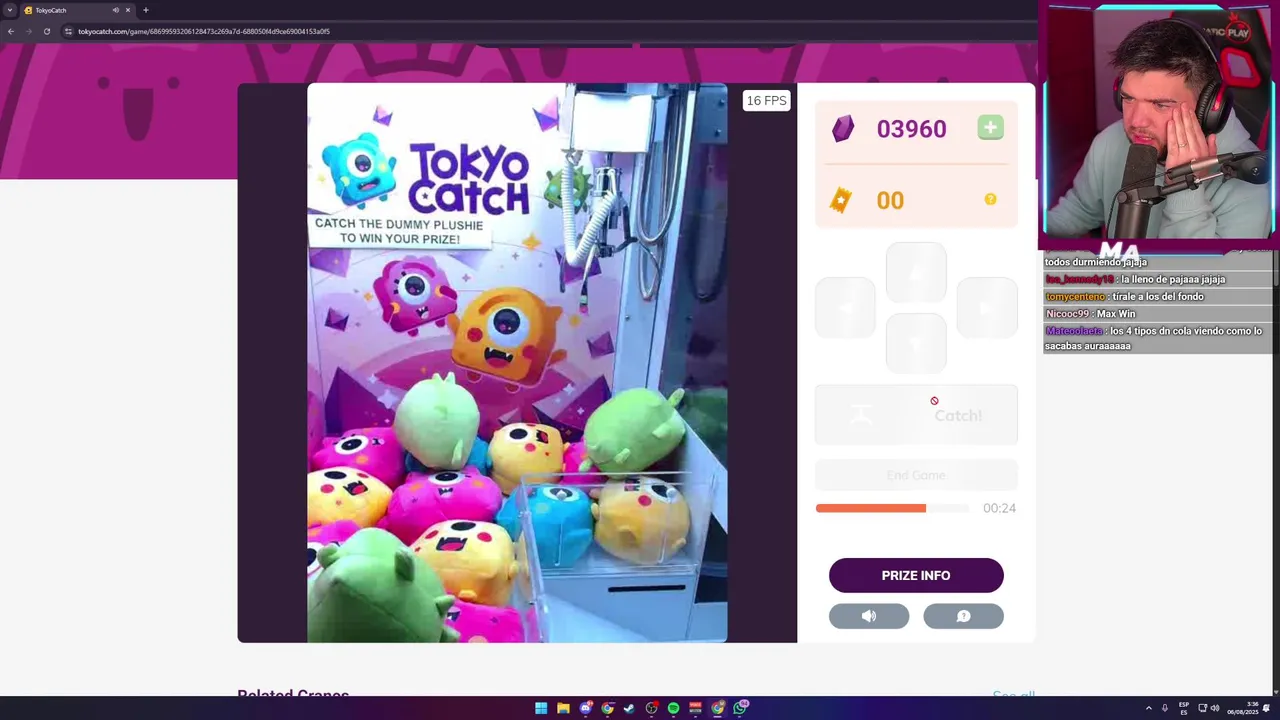
Task: Open the volume tray control
Action: 1215,708
